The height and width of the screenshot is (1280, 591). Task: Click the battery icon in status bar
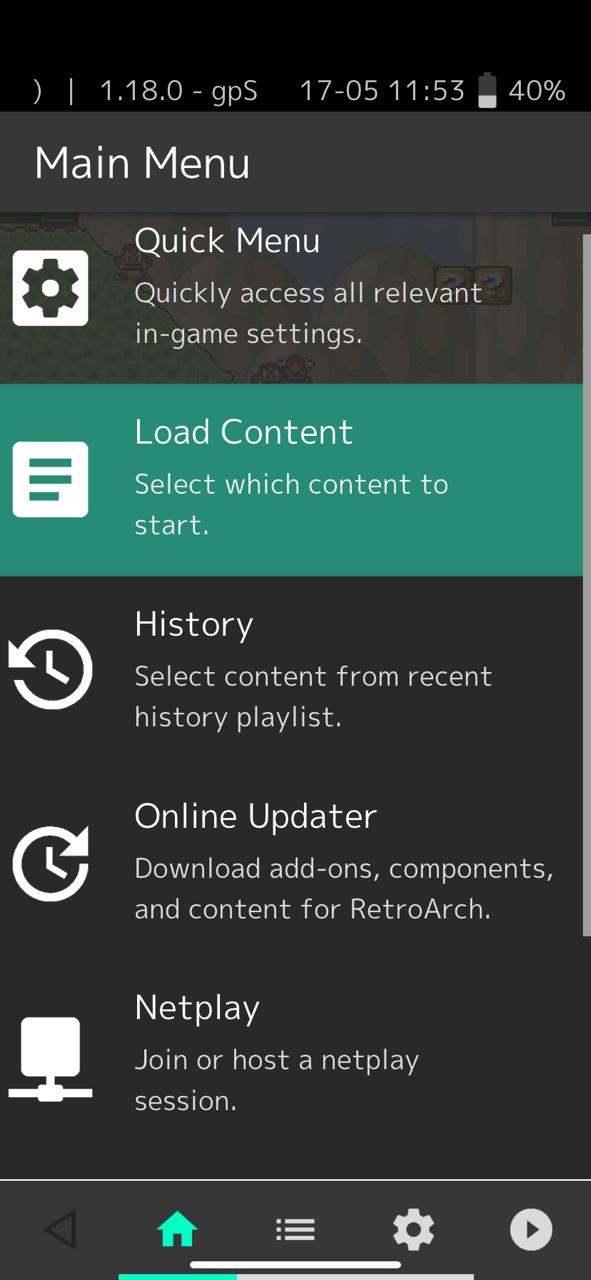tap(487, 91)
